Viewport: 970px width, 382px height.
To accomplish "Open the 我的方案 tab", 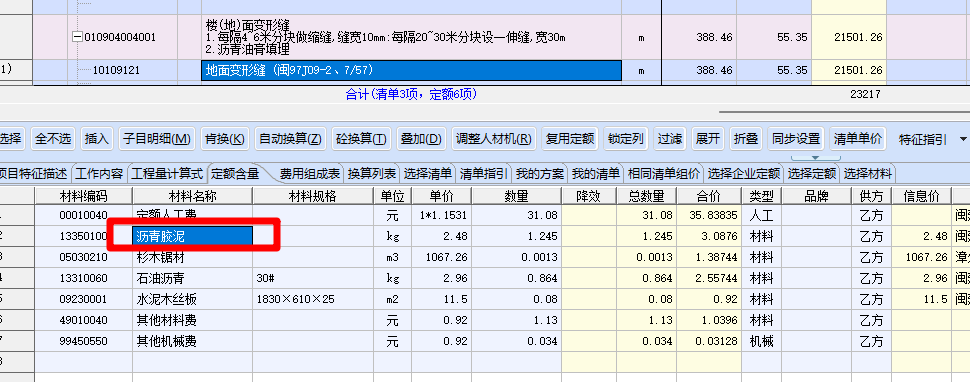I will (539, 174).
